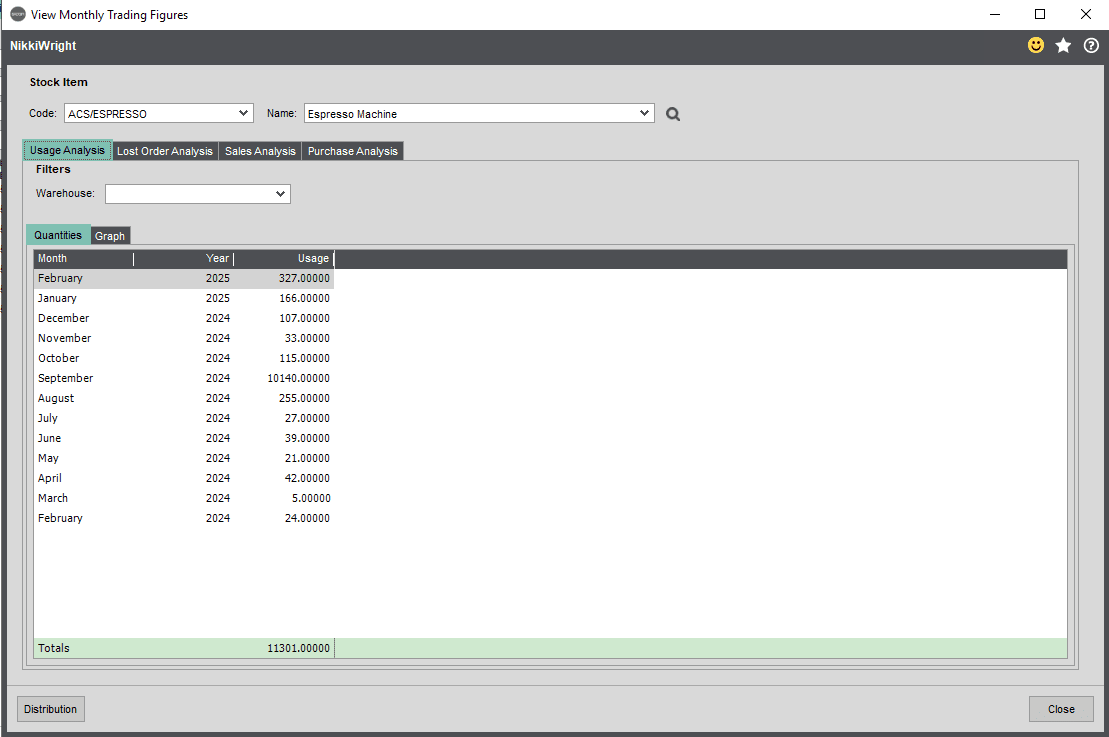Select the October 2024 row
This screenshot has width=1109, height=737.
point(184,359)
